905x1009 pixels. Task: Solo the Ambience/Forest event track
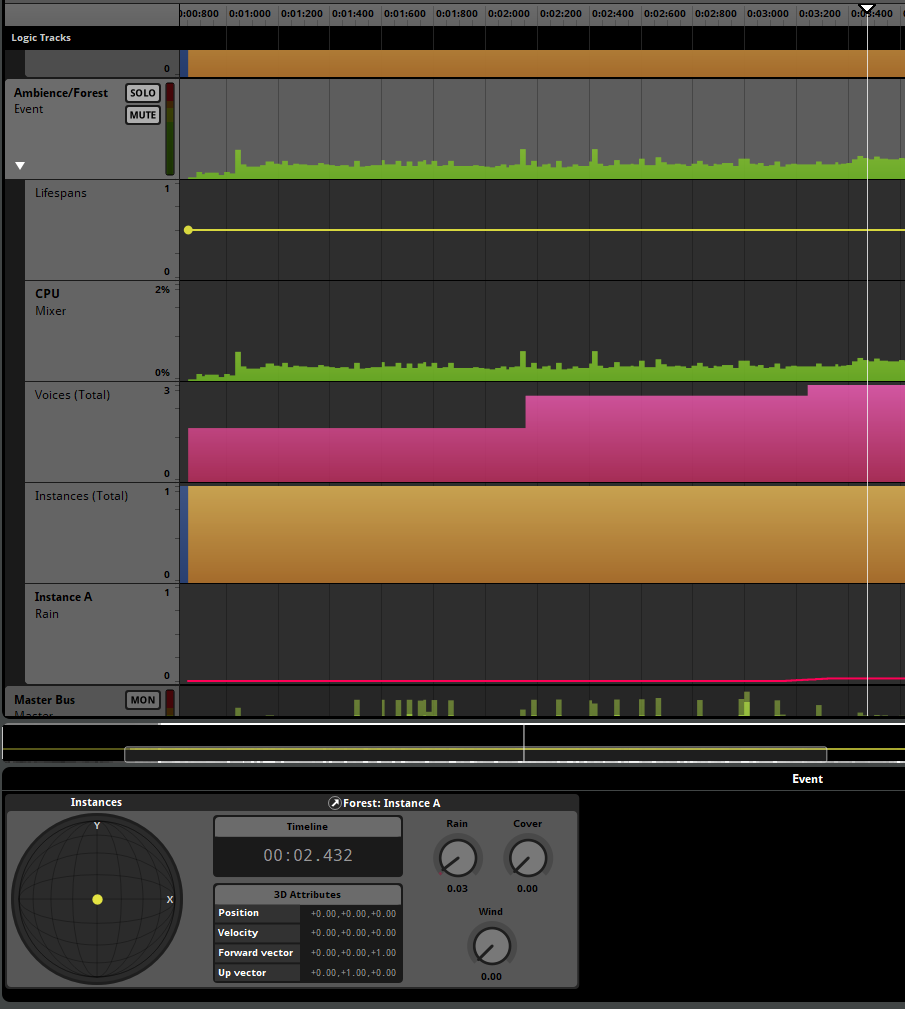pyautogui.click(x=142, y=92)
